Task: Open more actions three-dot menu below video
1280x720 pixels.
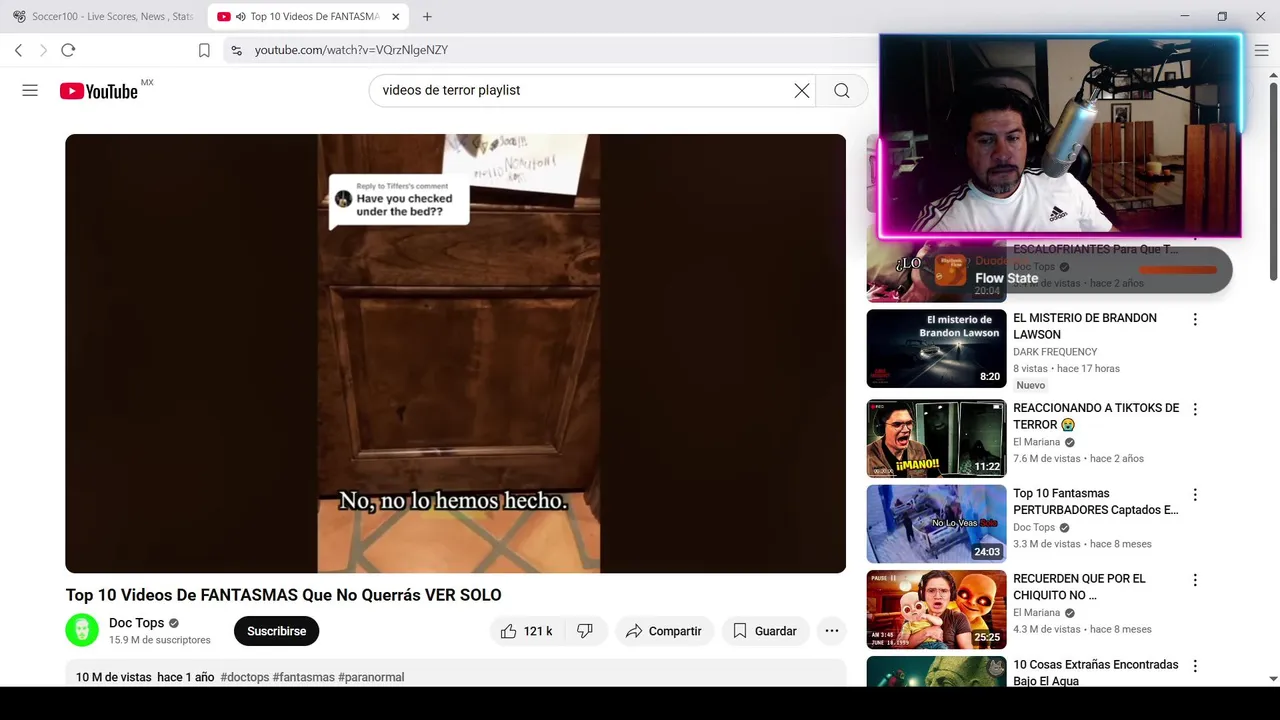Action: click(x=831, y=631)
